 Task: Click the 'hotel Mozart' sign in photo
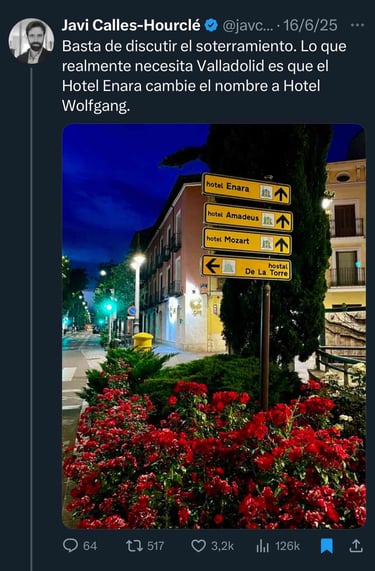pos(247,241)
